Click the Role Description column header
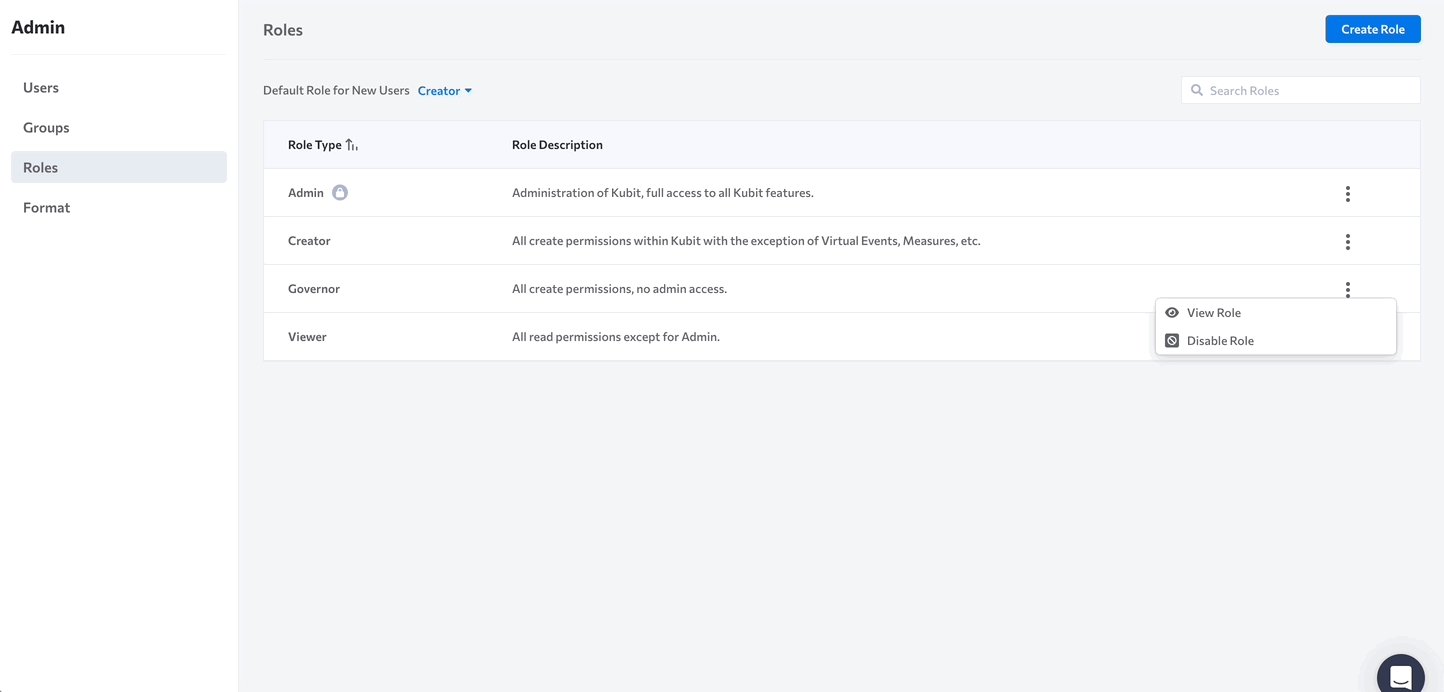 point(557,145)
